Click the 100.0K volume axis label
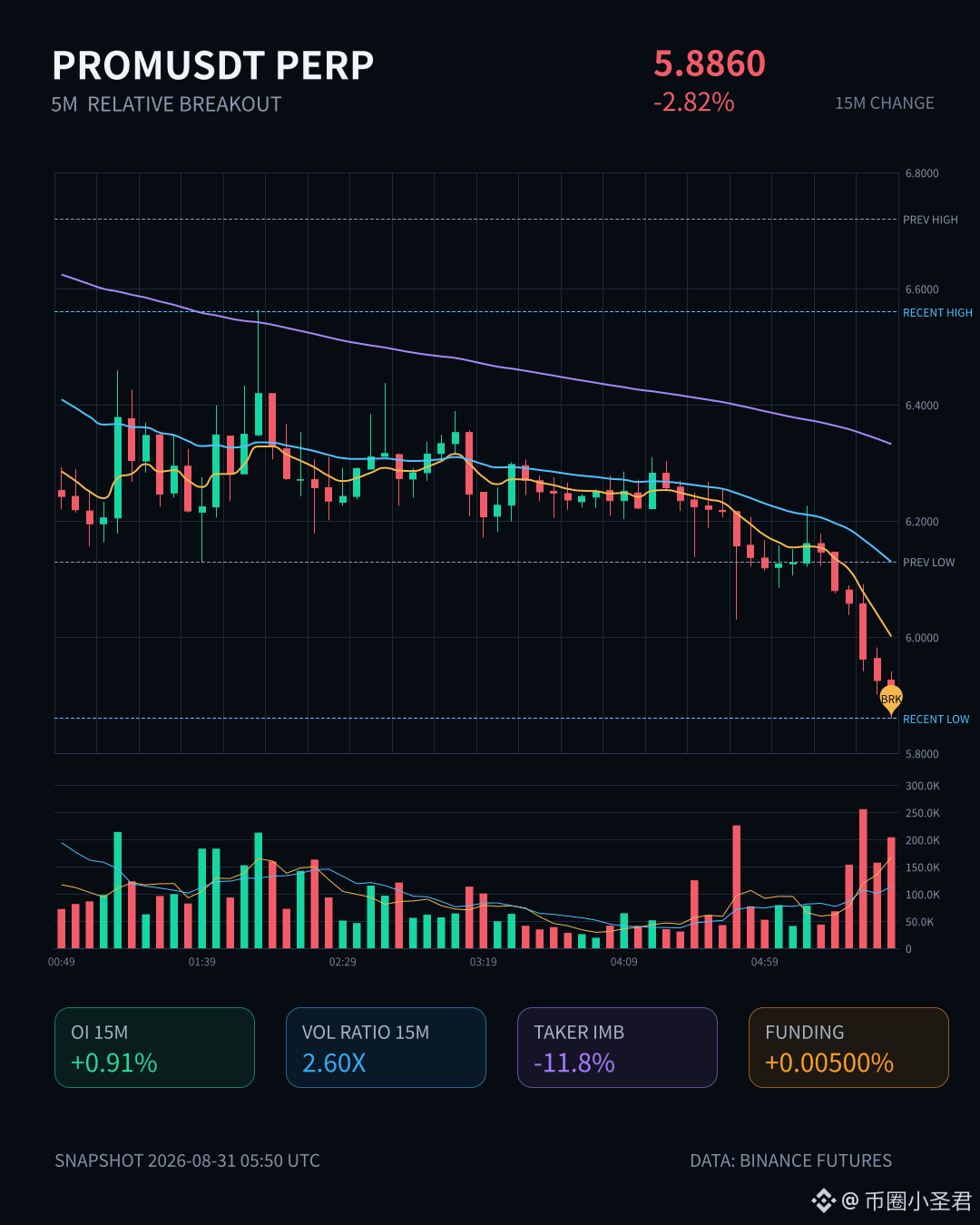The height and width of the screenshot is (1225, 980). pyautogui.click(x=923, y=895)
